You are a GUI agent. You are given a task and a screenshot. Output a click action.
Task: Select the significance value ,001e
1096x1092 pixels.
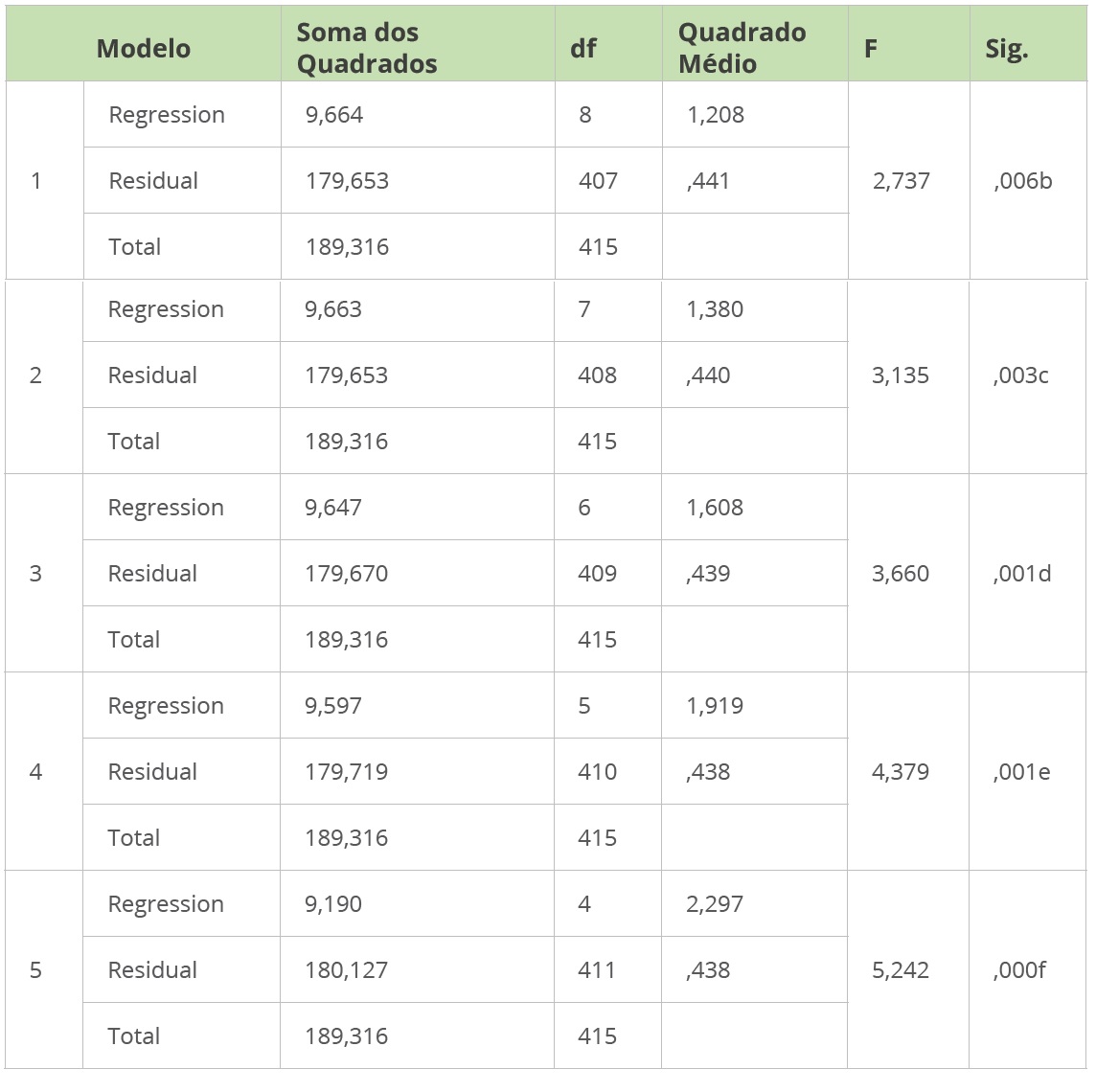point(1021,772)
